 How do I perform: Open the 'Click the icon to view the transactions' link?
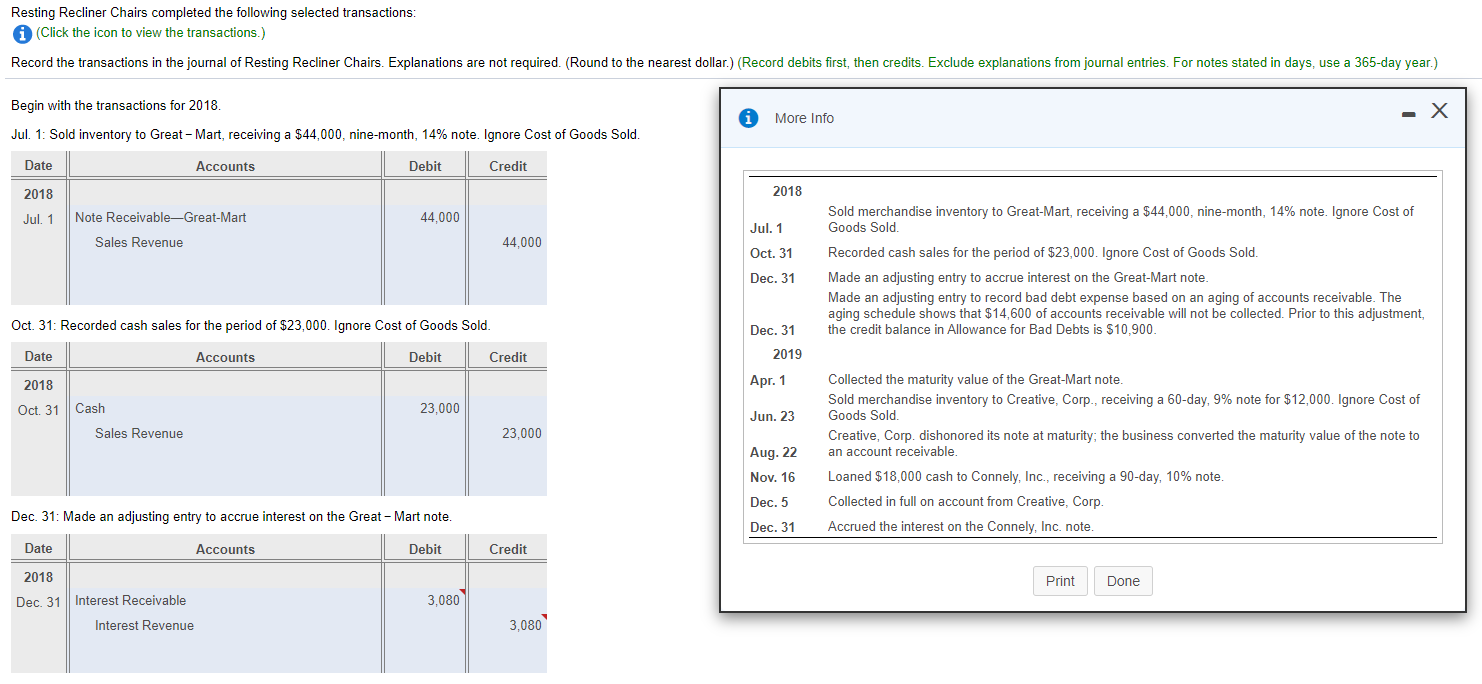point(151,33)
